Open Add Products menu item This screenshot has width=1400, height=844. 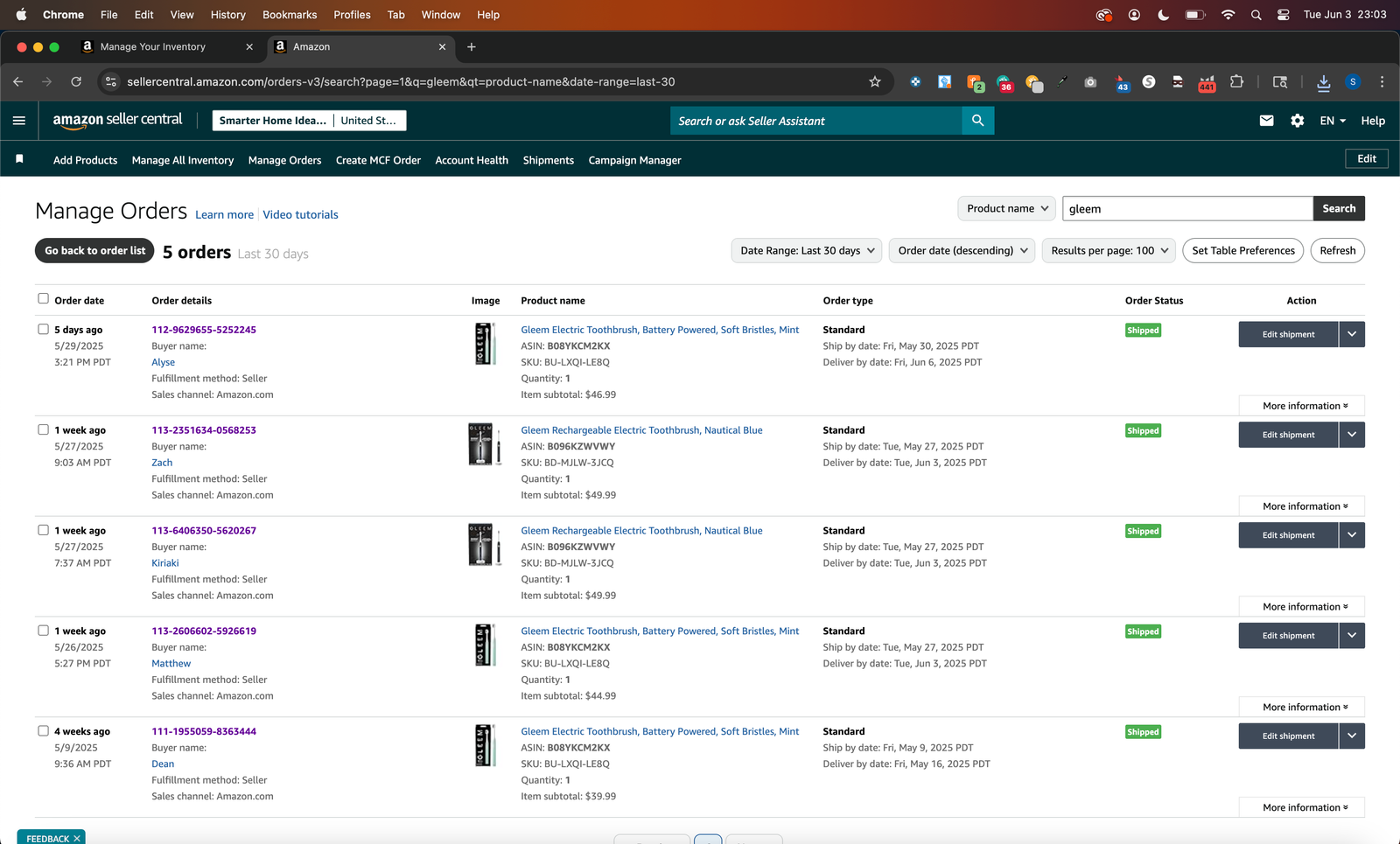tap(85, 160)
